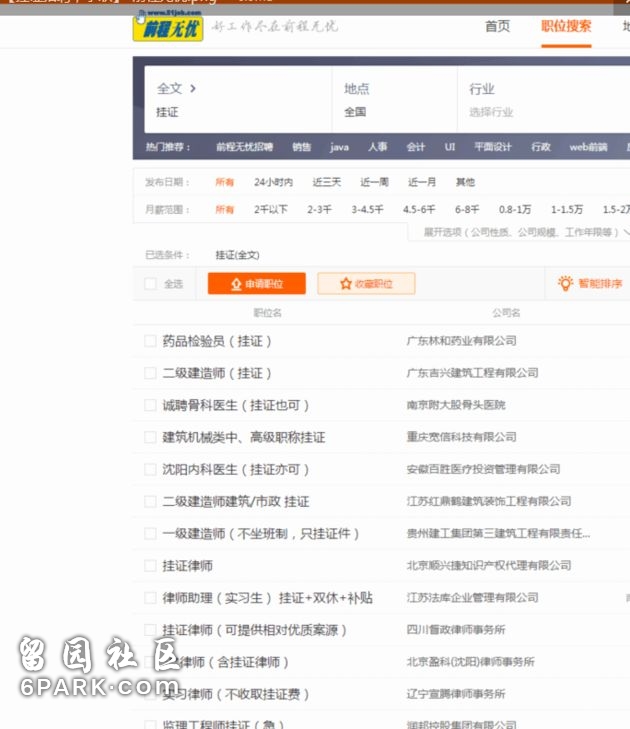The width and height of the screenshot is (630, 729).
Task: Open company 广东林和药业有限公司
Action: pos(462,341)
